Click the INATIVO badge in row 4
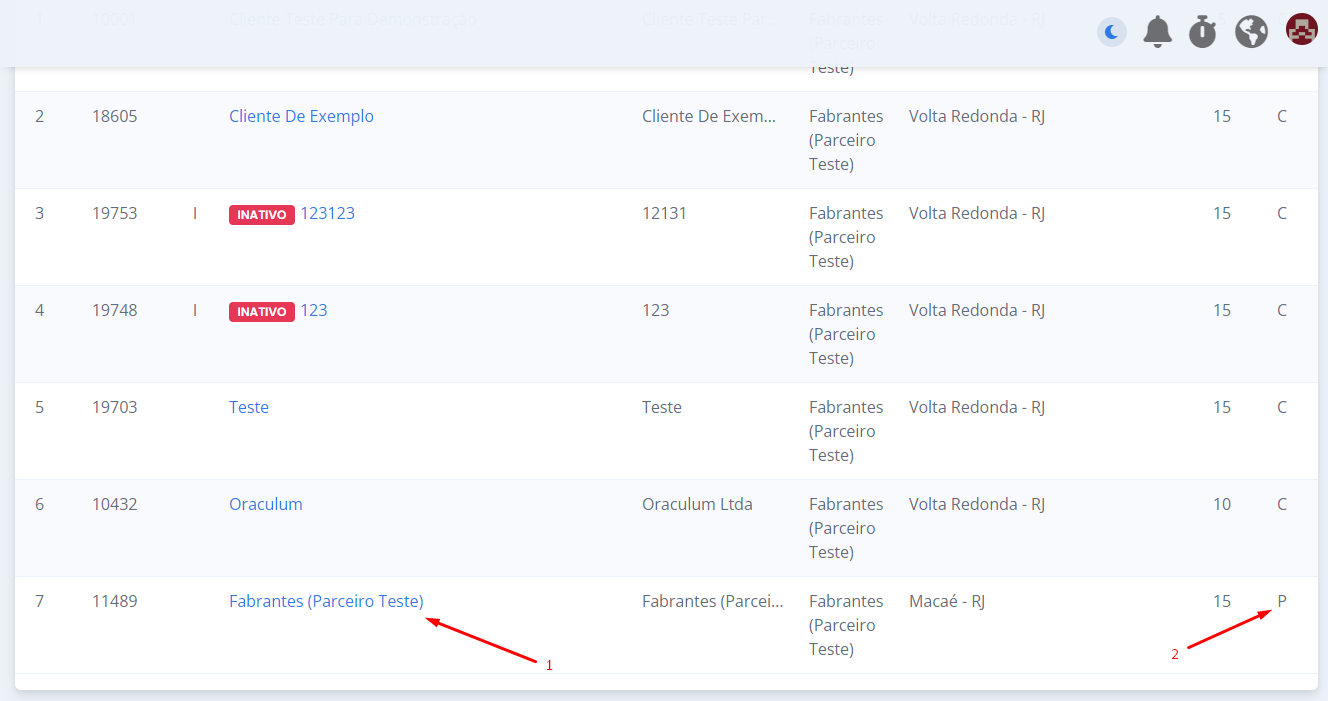Viewport: 1328px width, 701px height. point(262,311)
